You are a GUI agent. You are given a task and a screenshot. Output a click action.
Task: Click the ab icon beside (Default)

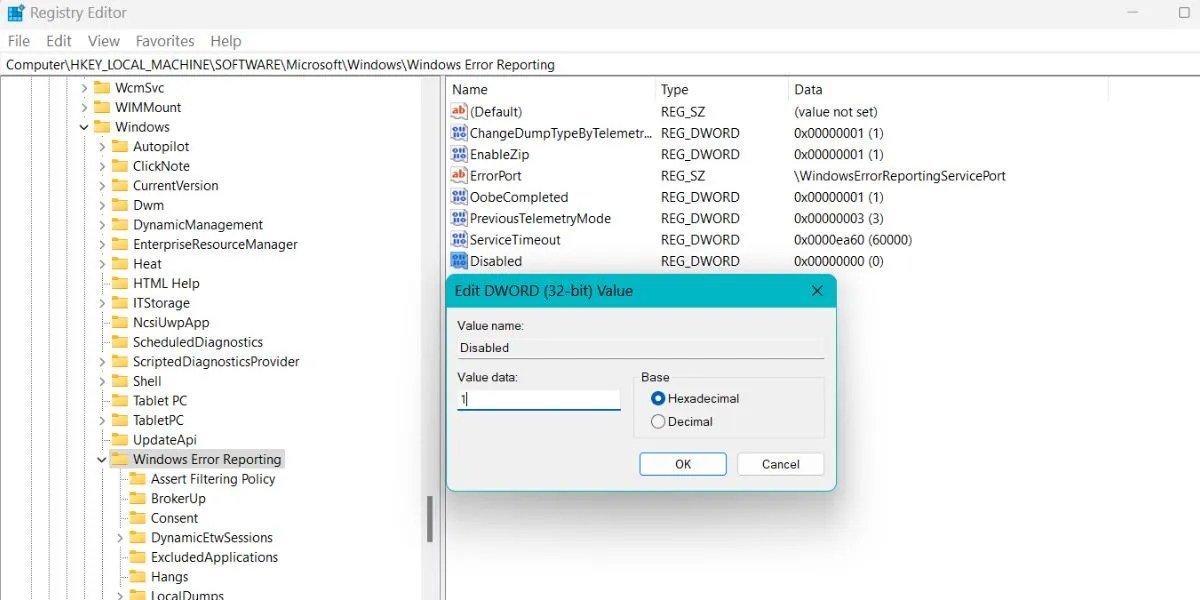click(x=457, y=111)
